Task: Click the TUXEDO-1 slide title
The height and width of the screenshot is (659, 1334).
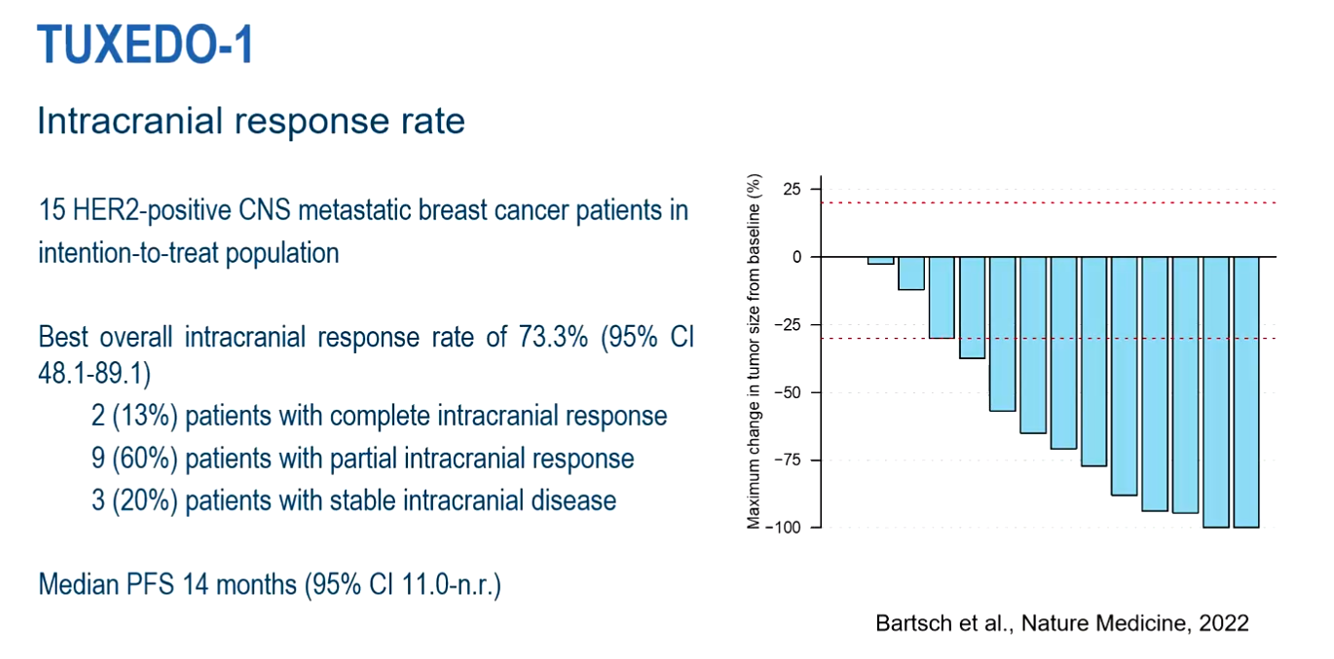Action: (144, 45)
